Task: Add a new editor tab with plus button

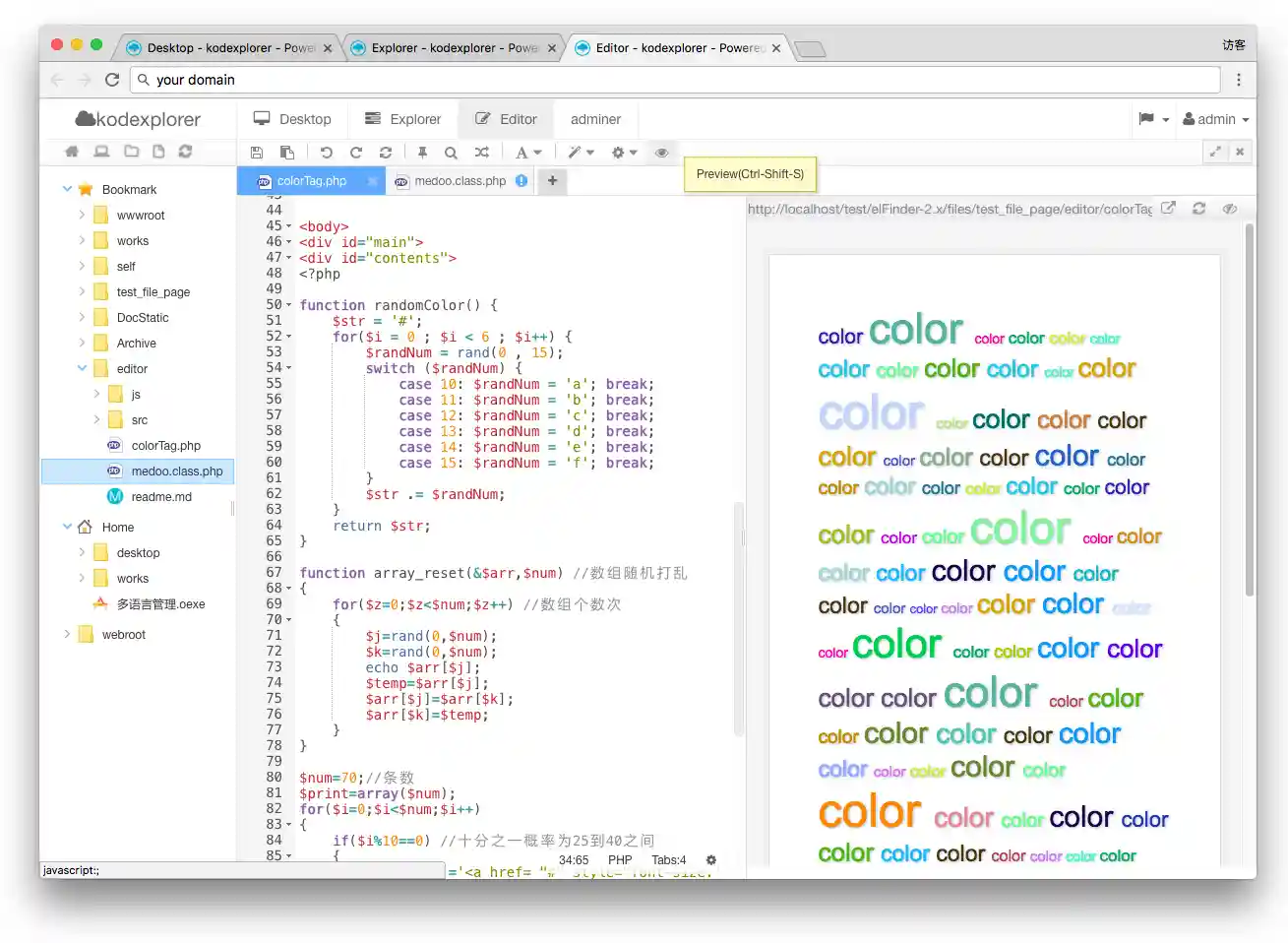Action: 553,181
